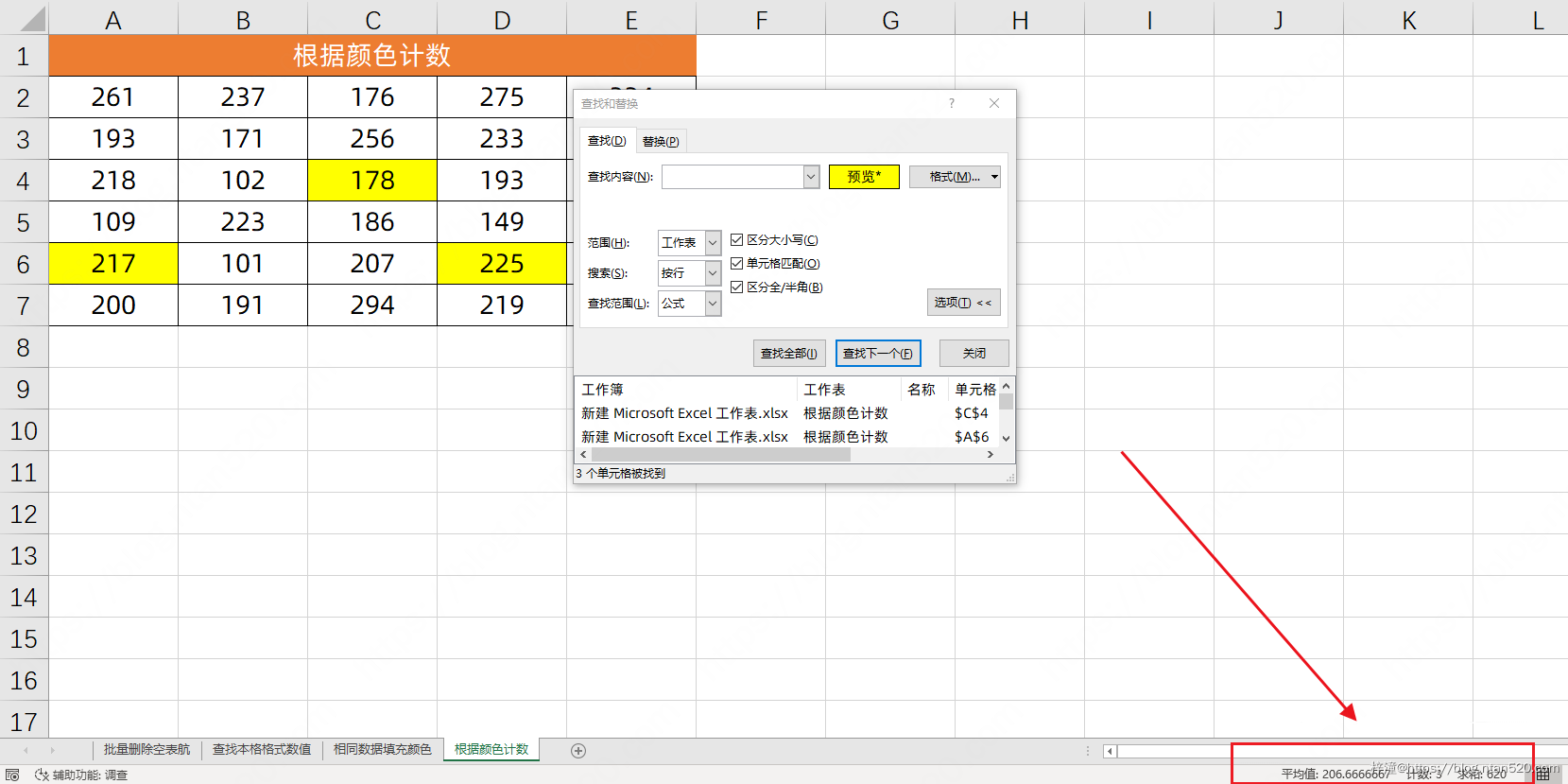
Task: Select column header A
Action: pos(113,20)
